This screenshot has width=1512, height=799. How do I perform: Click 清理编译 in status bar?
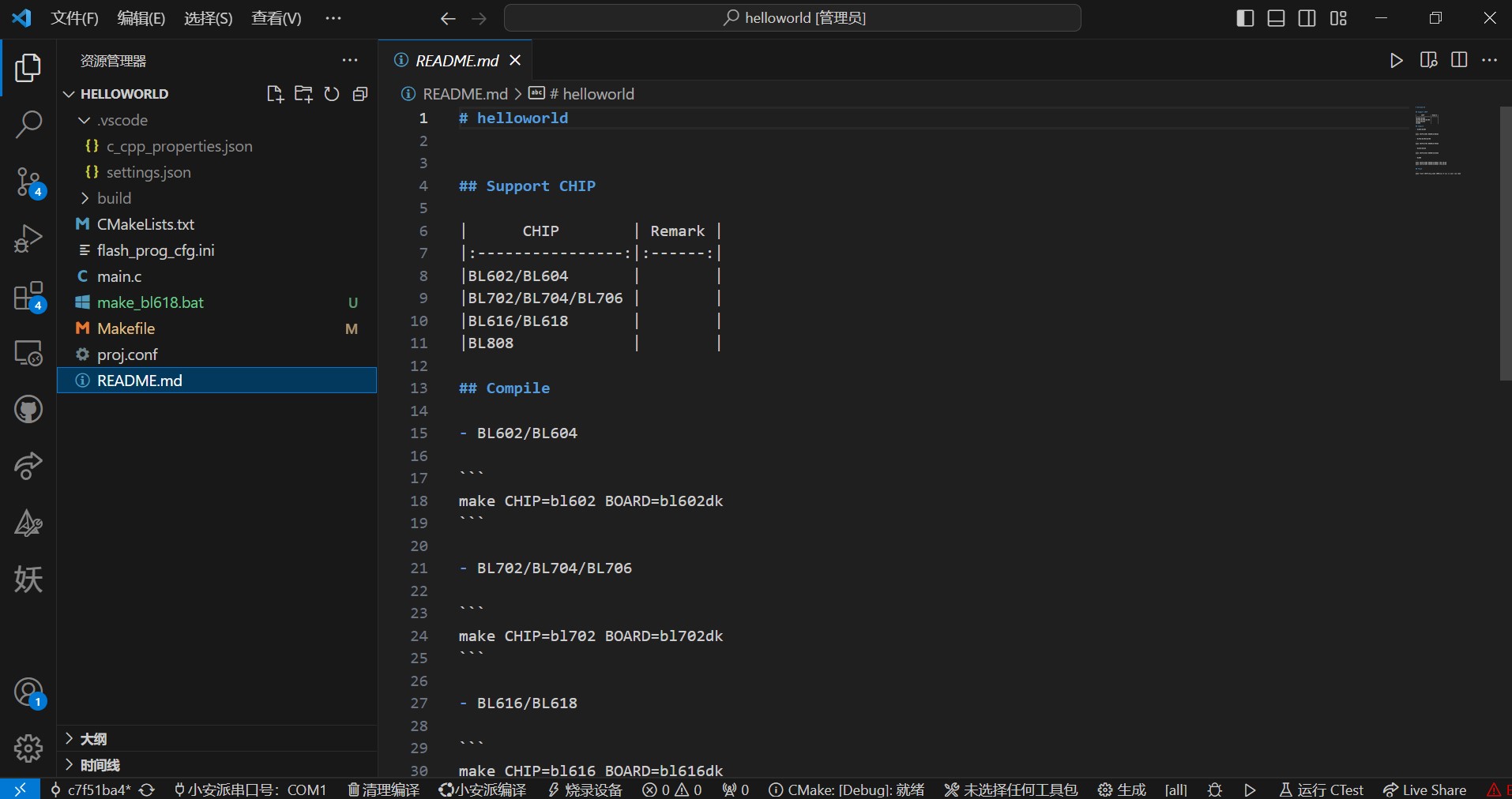click(384, 790)
